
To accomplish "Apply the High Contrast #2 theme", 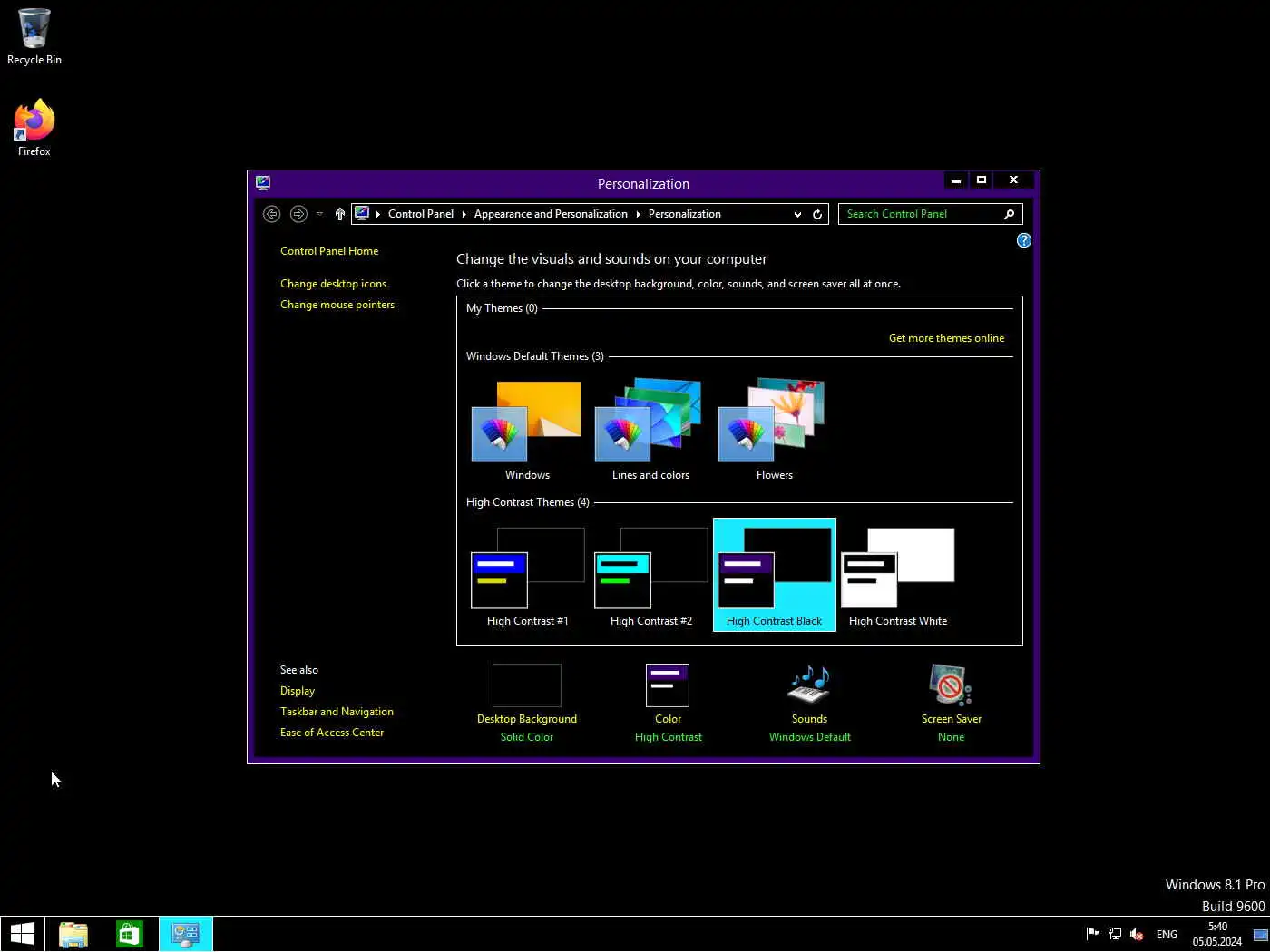I will point(650,576).
